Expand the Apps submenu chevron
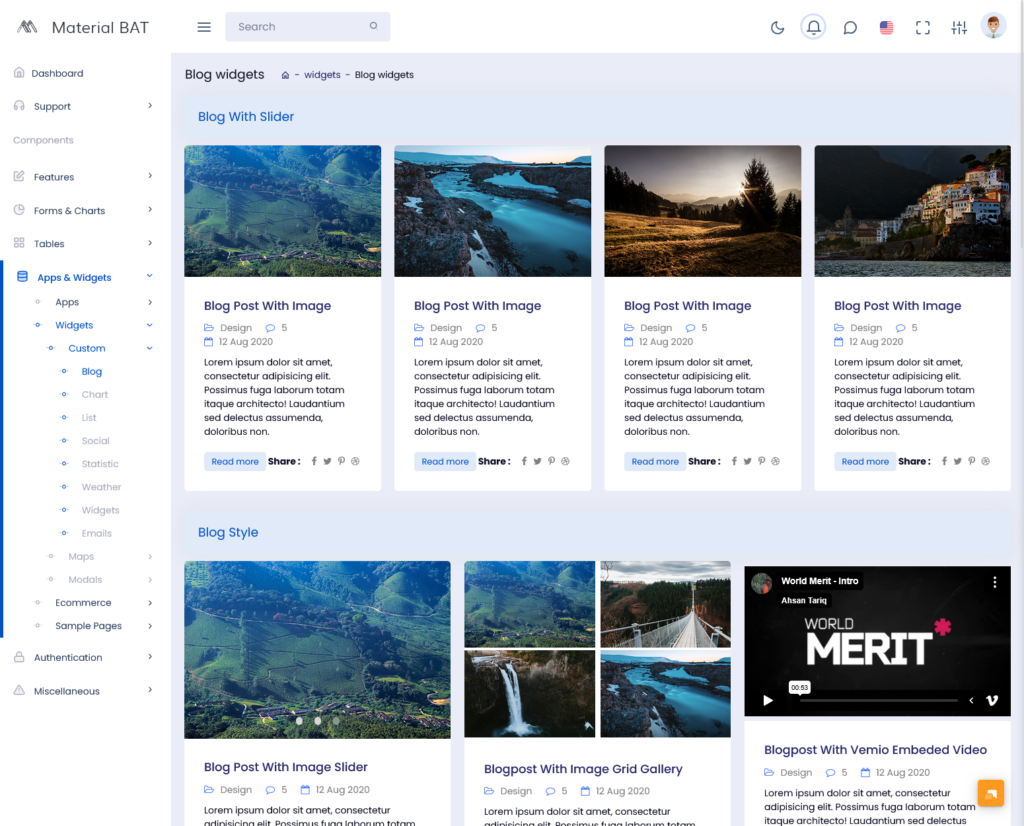This screenshot has width=1024, height=826. click(150, 302)
